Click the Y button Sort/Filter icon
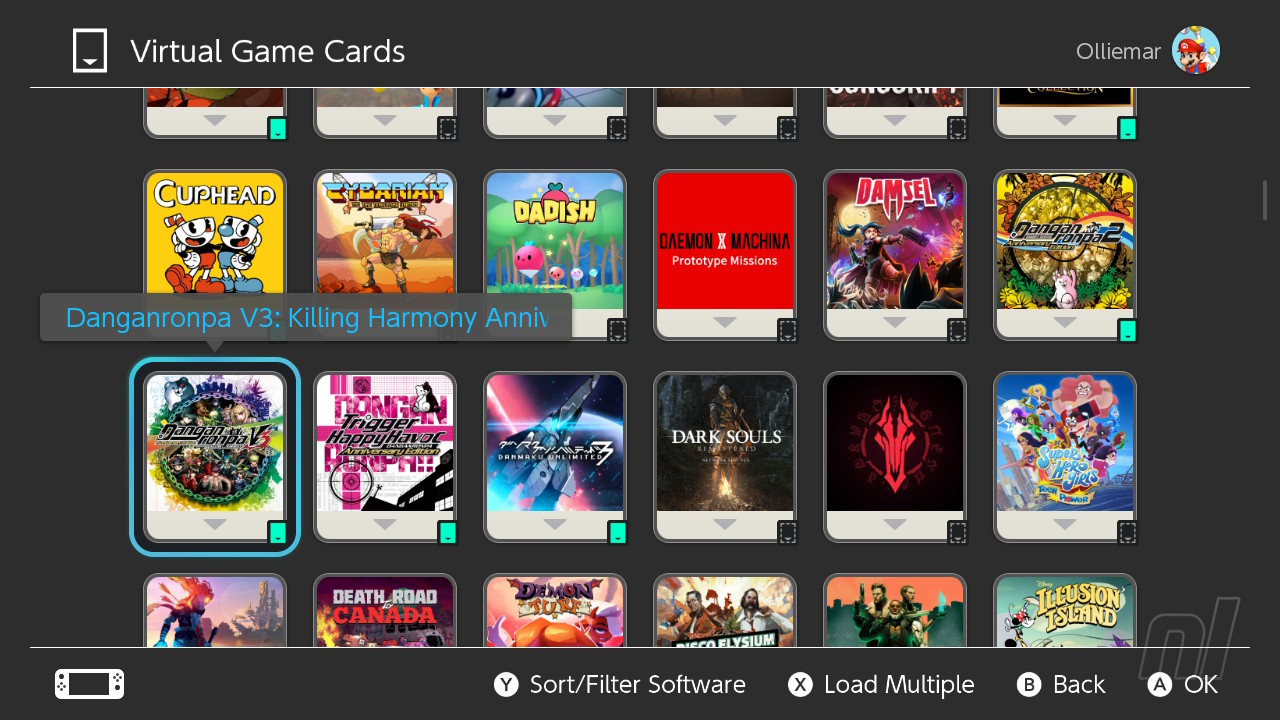 [506, 684]
